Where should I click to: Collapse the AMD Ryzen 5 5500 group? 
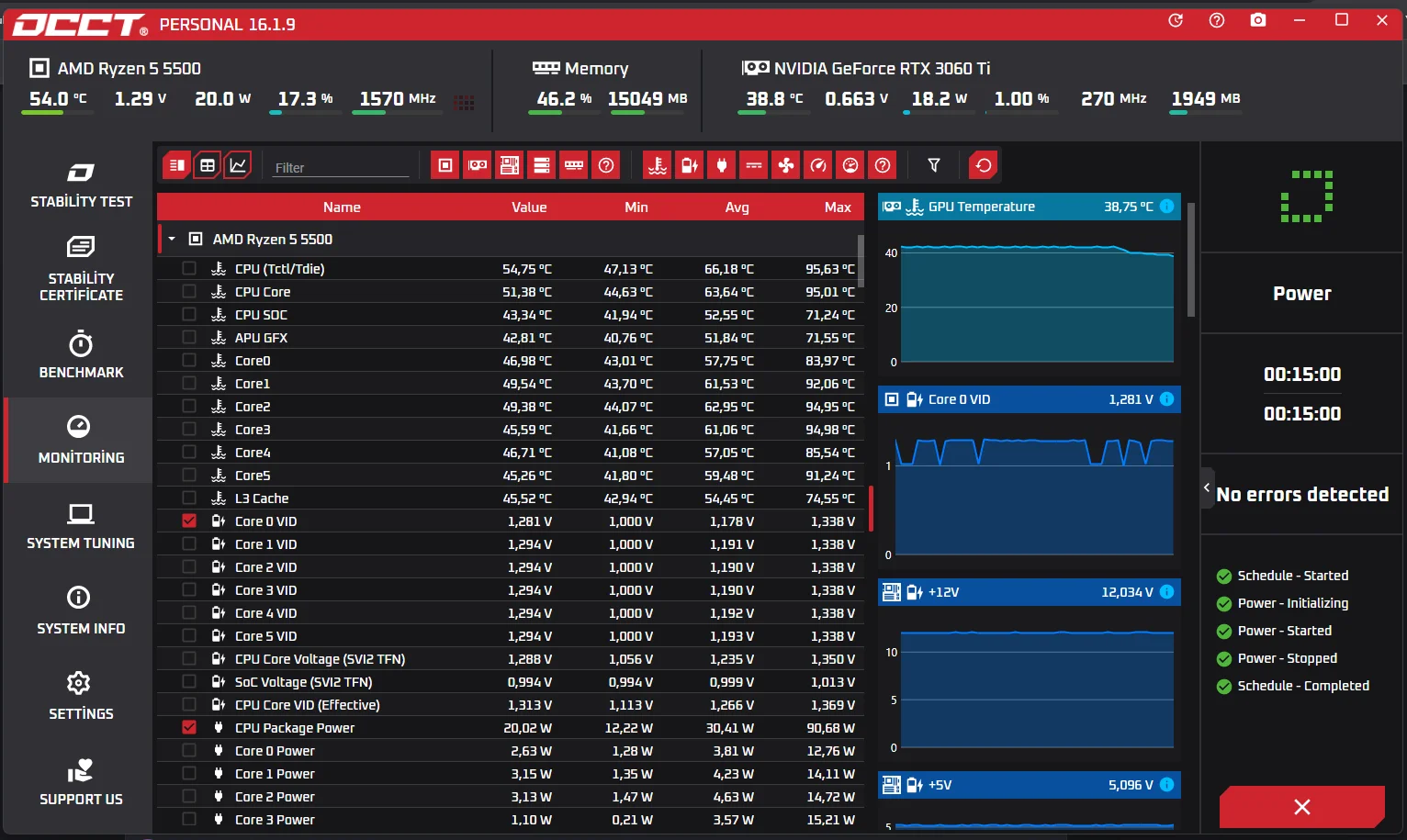click(172, 239)
